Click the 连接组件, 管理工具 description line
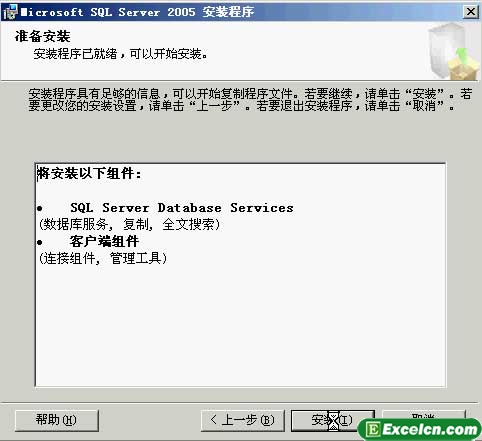Image resolution: width=482 pixels, height=441 pixels. [103, 258]
